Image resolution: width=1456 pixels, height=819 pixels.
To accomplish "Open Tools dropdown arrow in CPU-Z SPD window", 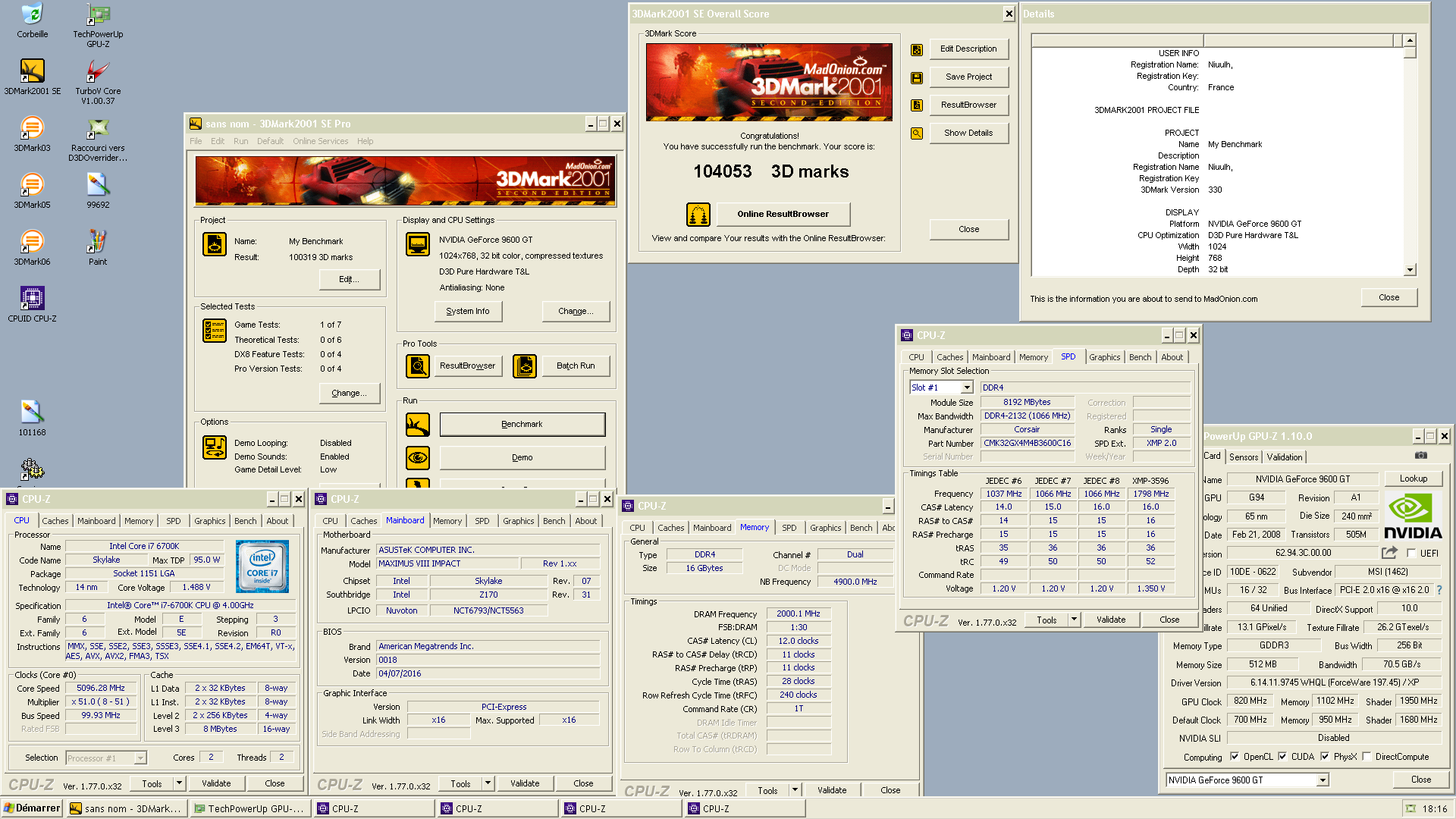I will click(x=1074, y=620).
